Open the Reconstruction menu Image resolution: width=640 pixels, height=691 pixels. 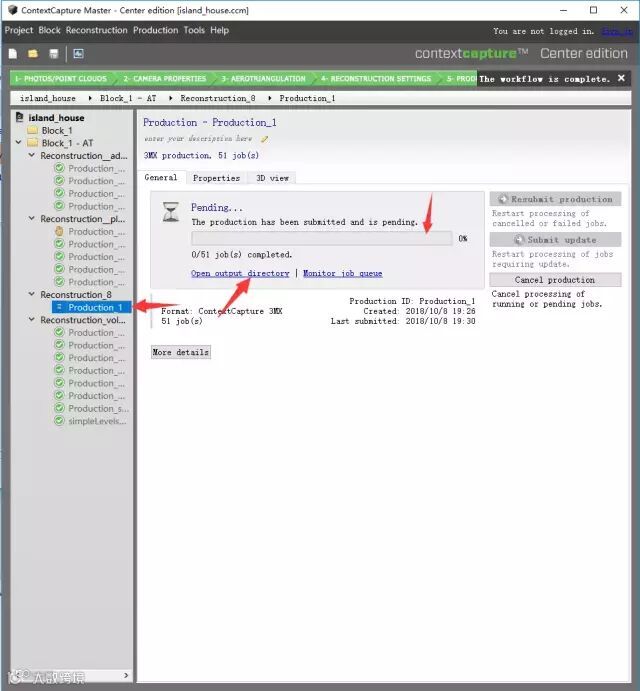click(x=97, y=30)
